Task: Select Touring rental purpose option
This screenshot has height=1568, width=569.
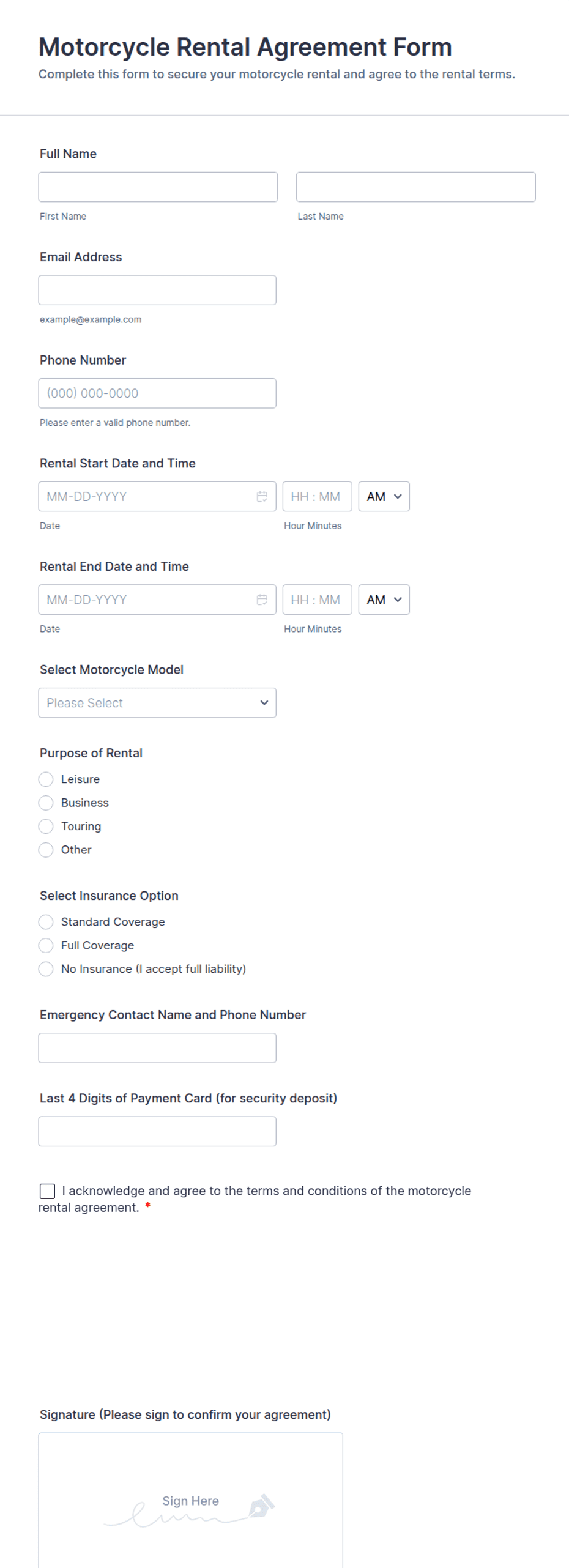Action: coord(46,826)
